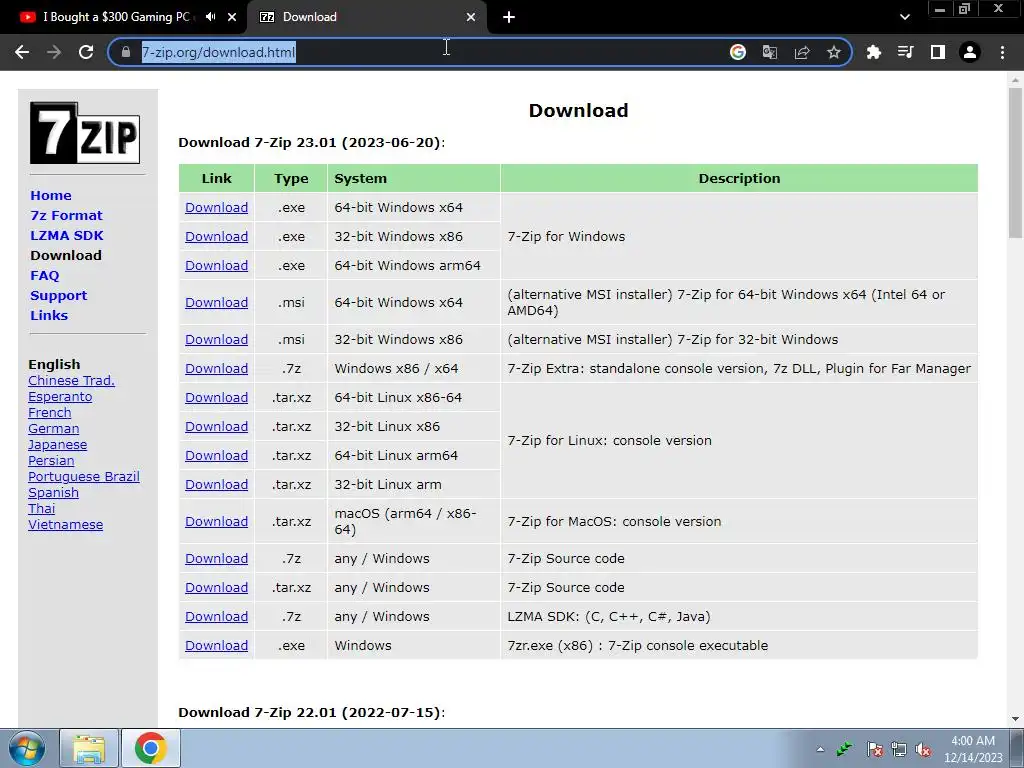Image resolution: width=1024 pixels, height=768 pixels.
Task: Bookmark this page with the star
Action: (834, 52)
